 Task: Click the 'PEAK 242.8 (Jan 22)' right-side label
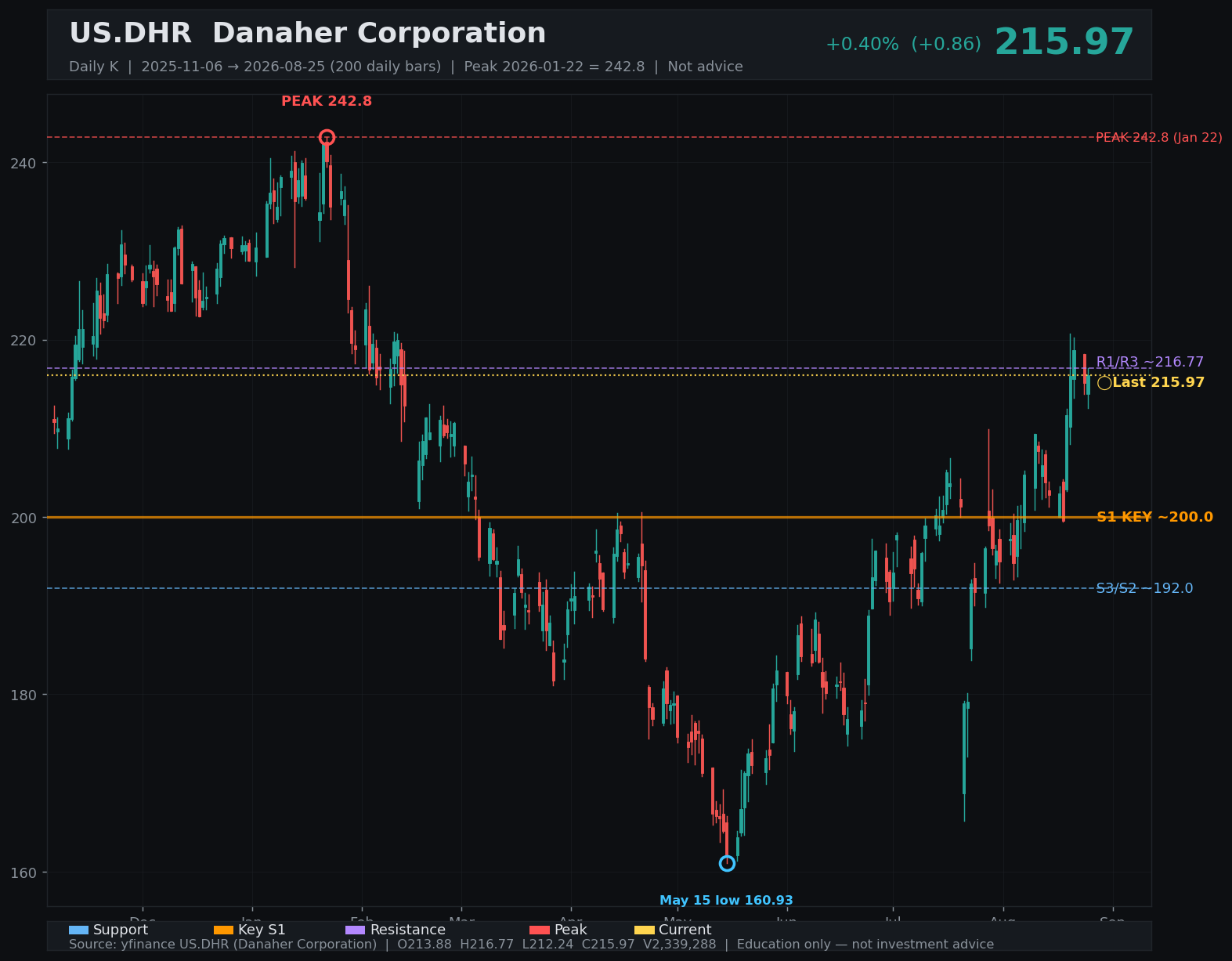pos(1159,138)
